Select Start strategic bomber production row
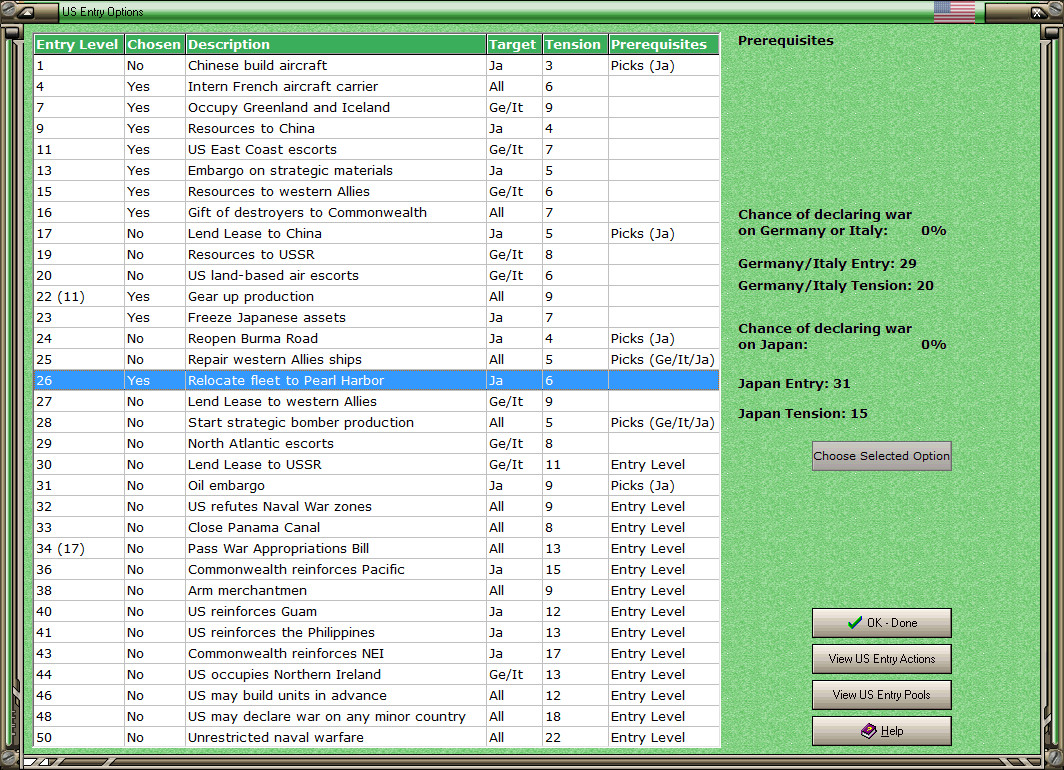The width and height of the screenshot is (1064, 770). (377, 423)
